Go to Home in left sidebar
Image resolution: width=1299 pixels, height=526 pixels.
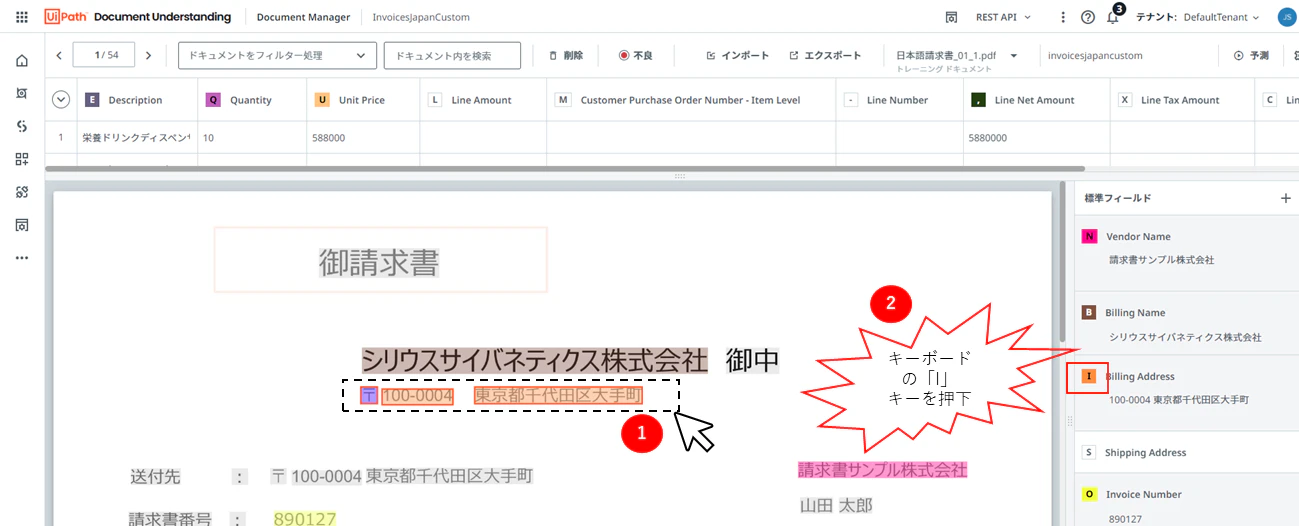(22, 61)
